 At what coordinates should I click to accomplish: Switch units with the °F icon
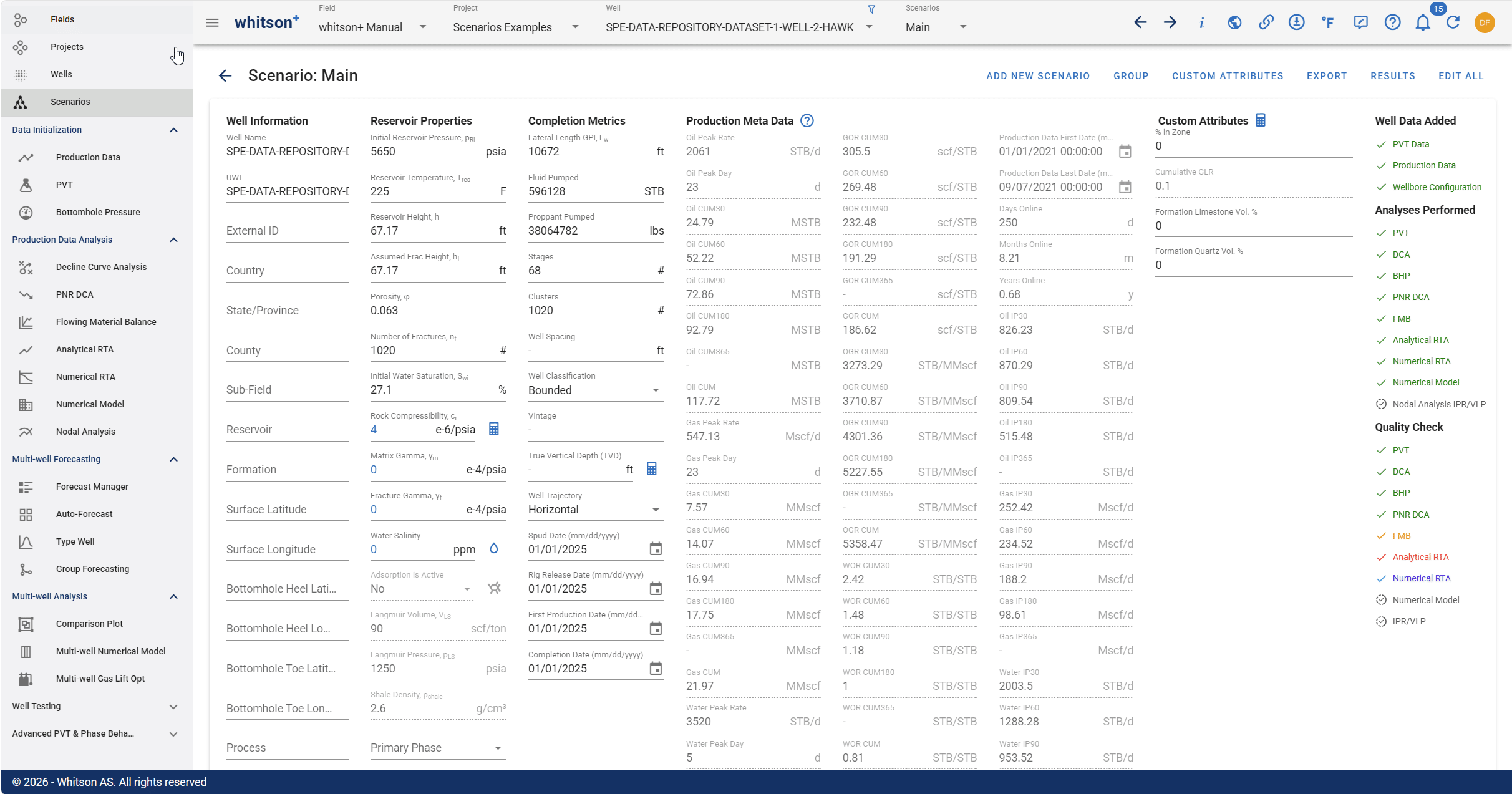[x=1328, y=23]
